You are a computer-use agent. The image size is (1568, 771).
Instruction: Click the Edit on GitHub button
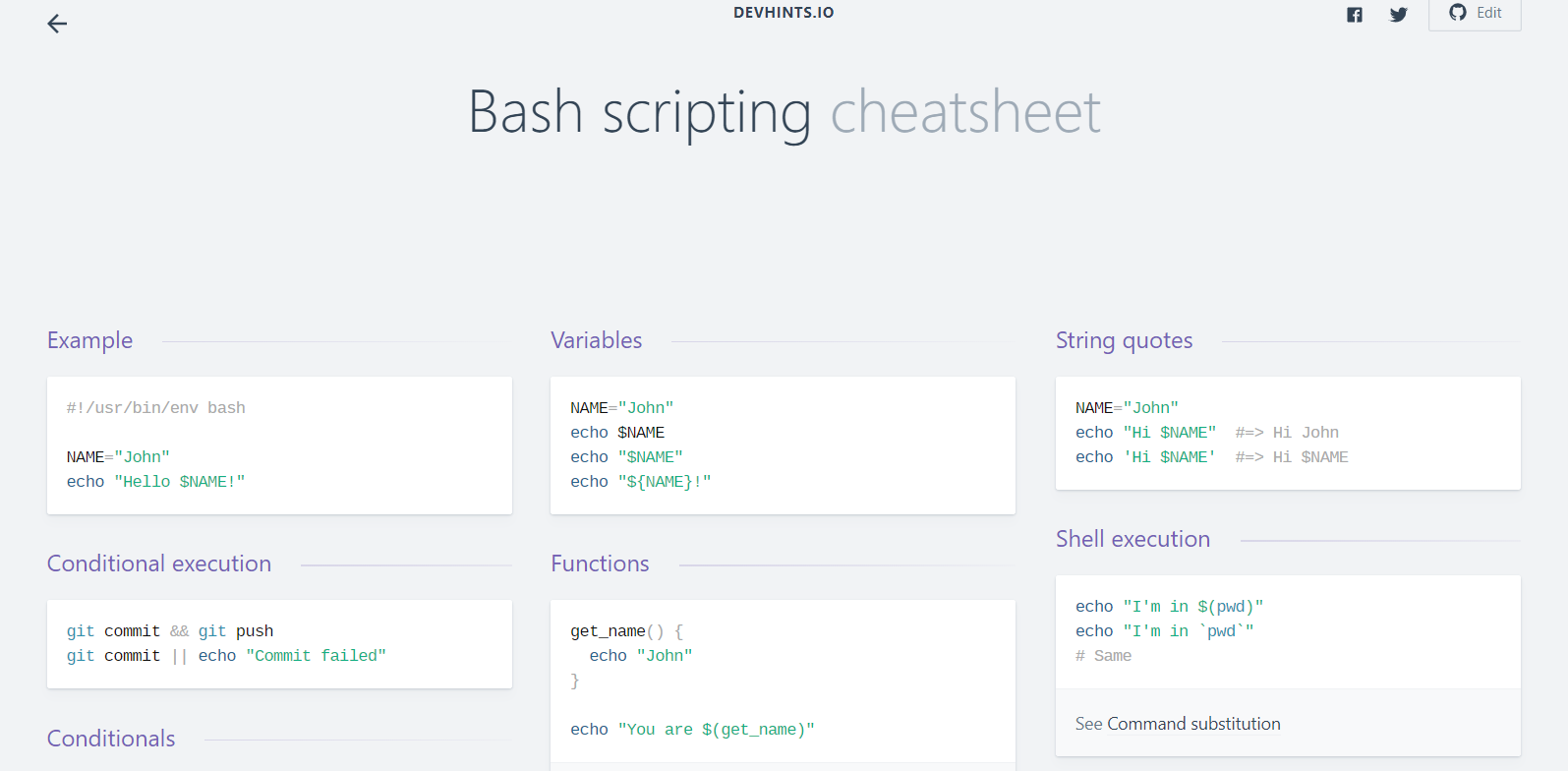tap(1475, 13)
